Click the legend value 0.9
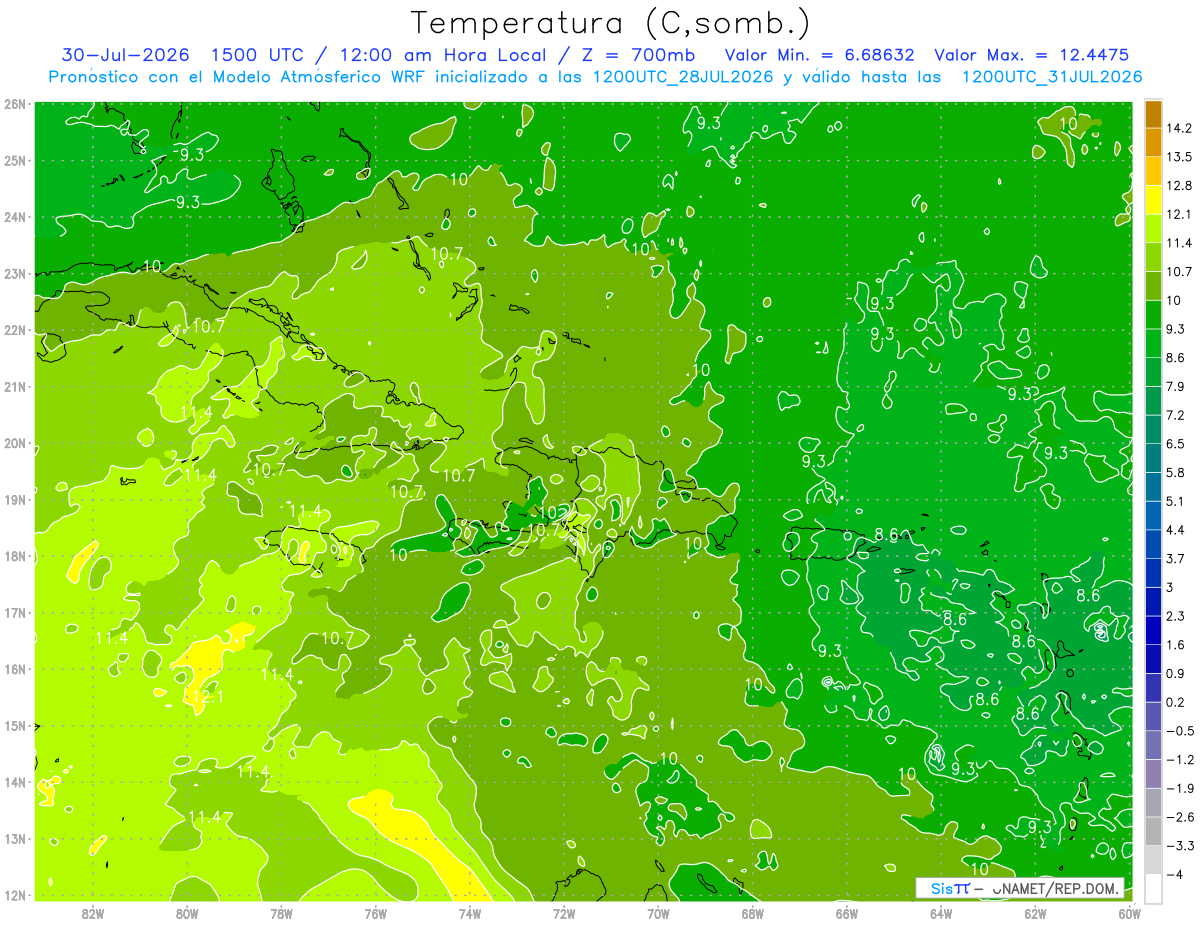Image resolution: width=1200 pixels, height=927 pixels. click(x=1175, y=673)
